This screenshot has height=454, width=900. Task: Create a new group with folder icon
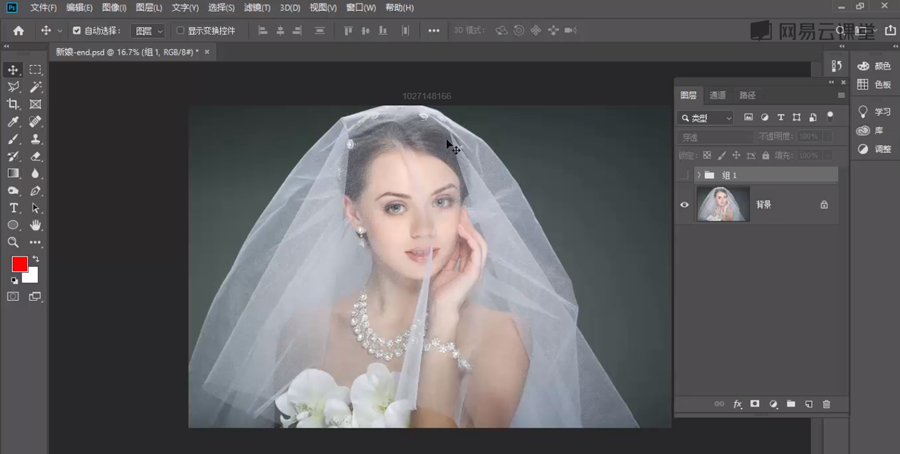click(790, 404)
